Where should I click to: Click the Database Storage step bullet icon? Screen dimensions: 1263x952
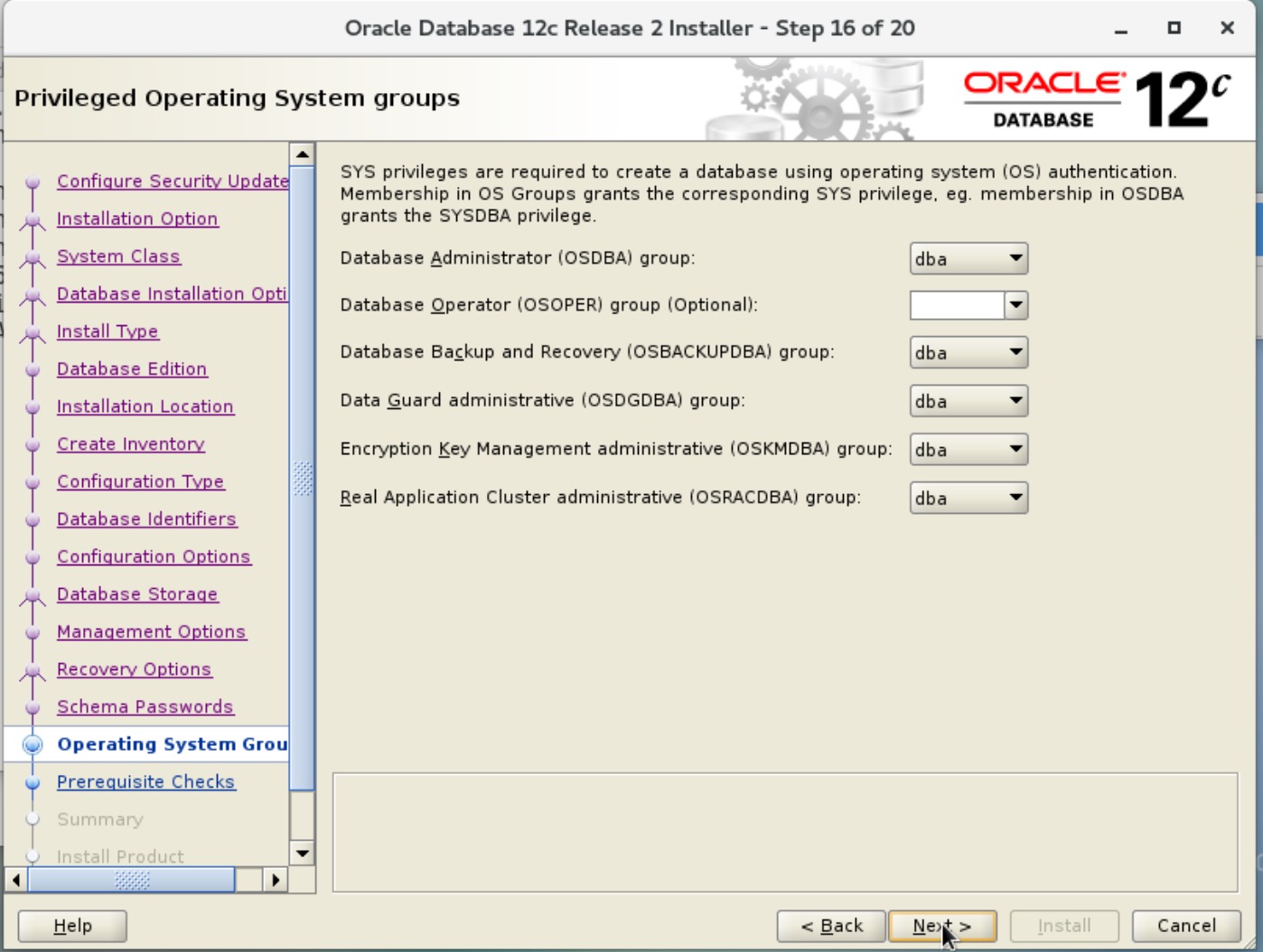[33, 596]
